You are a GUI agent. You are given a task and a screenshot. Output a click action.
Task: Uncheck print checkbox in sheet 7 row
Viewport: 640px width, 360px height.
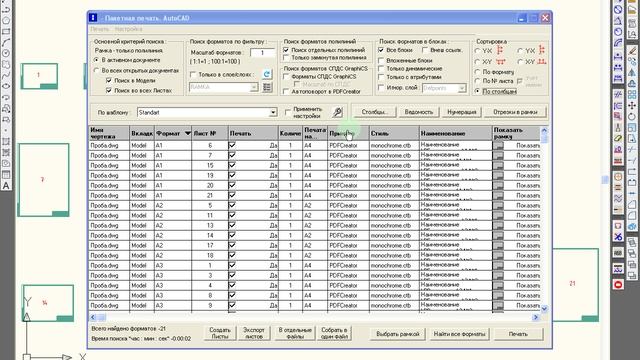click(232, 155)
